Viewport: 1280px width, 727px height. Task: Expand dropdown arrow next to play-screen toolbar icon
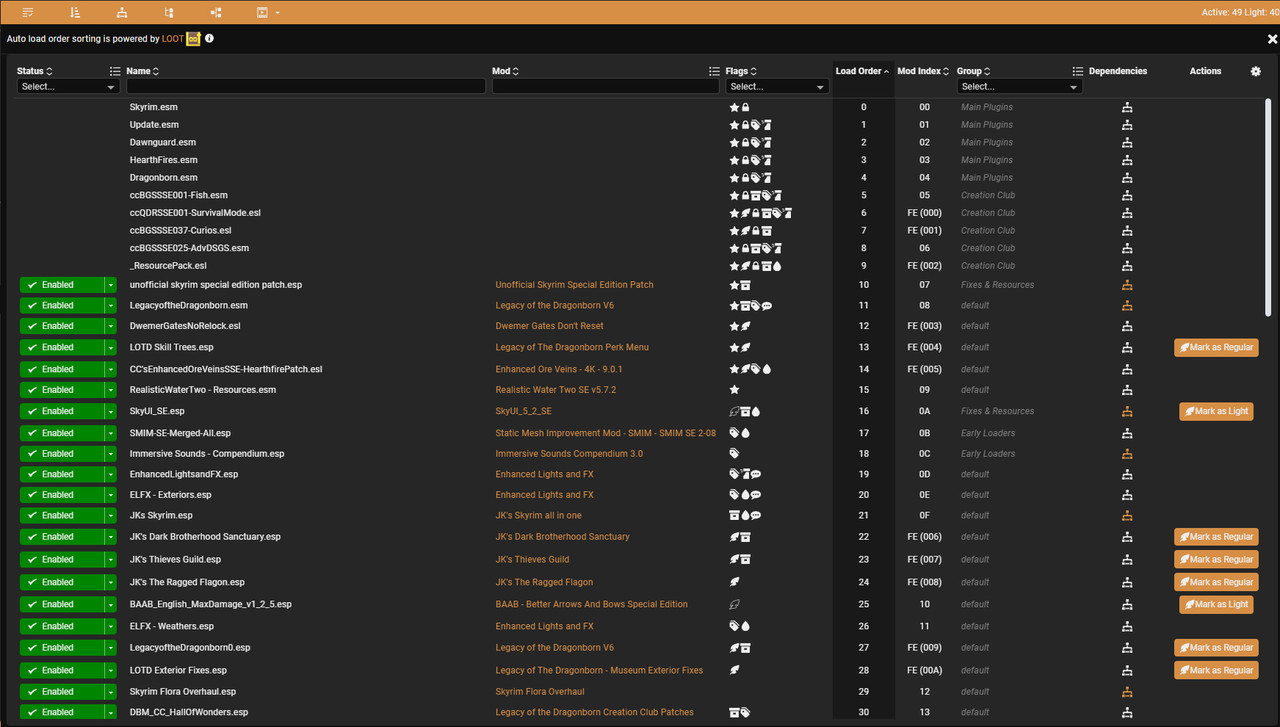pos(277,13)
